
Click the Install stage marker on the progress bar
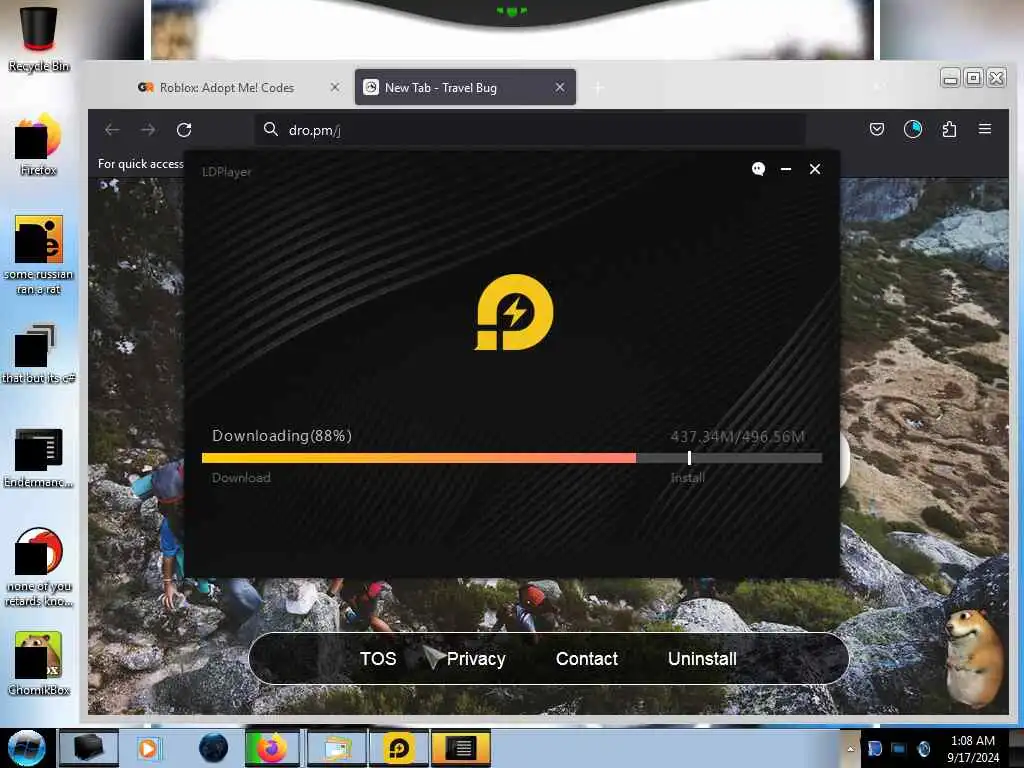[x=690, y=458]
